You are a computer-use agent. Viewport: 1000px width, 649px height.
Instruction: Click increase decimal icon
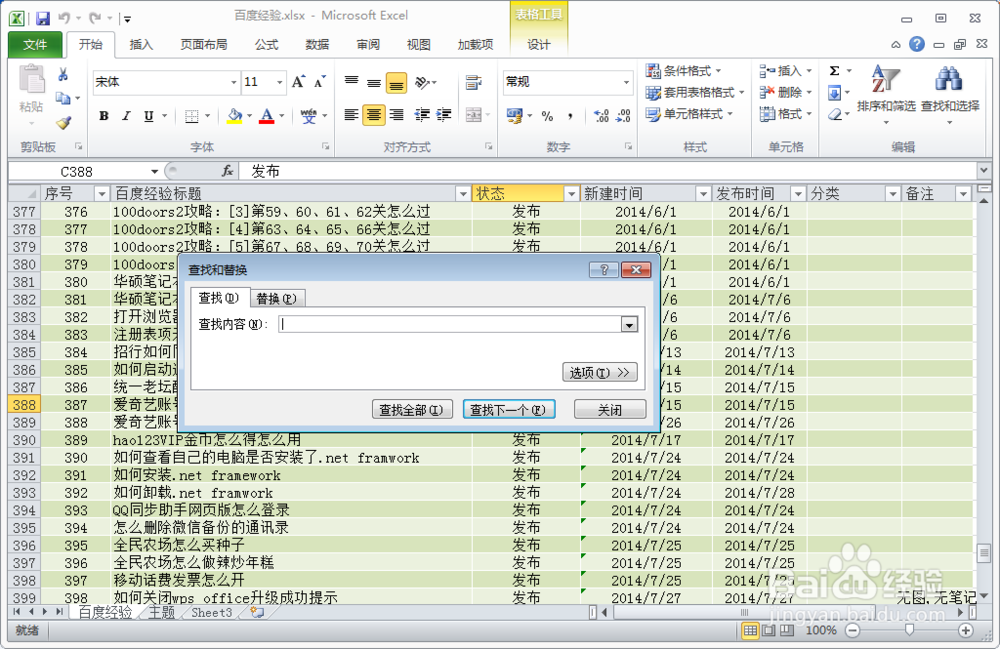(x=601, y=115)
